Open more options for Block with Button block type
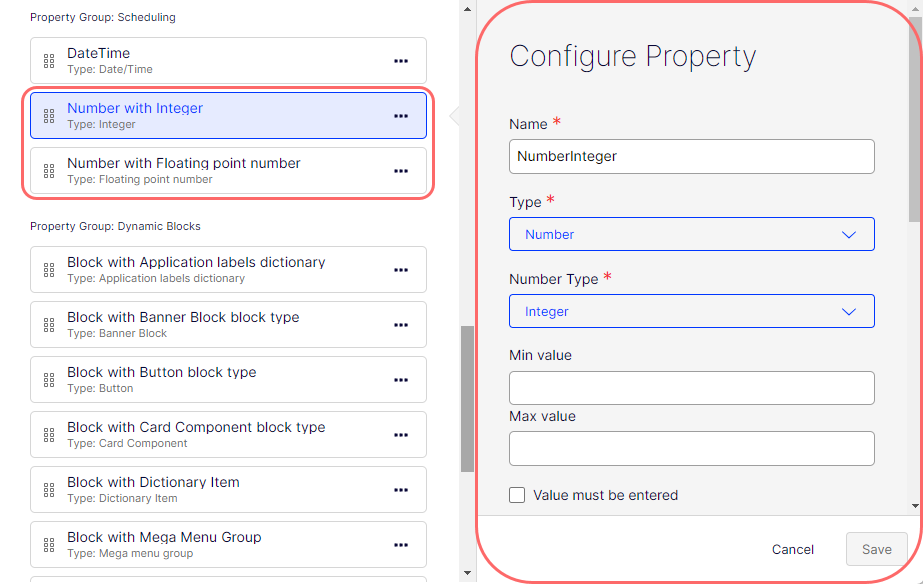Image resolution: width=923 pixels, height=584 pixels. (401, 380)
